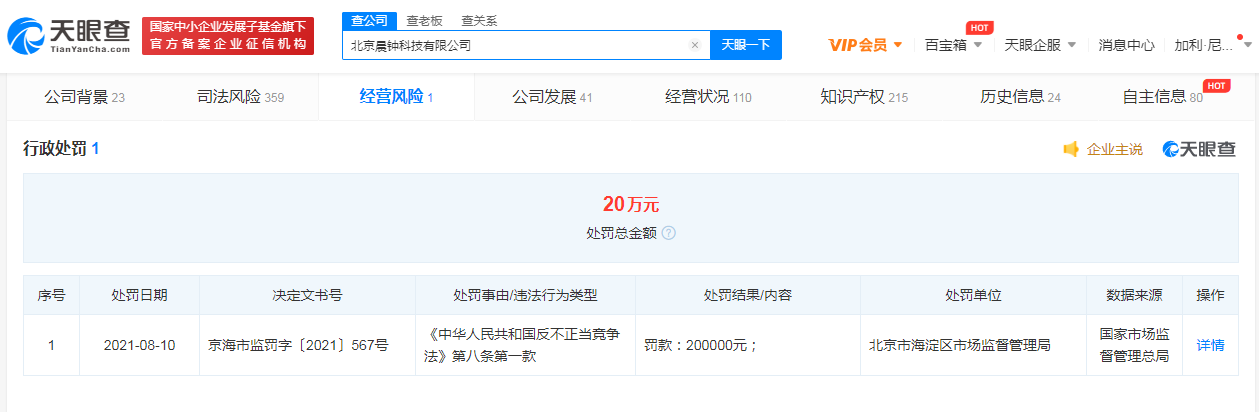The height and width of the screenshot is (412, 1259).
Task: Switch to the 查关系 search tab
Action: coord(479,20)
